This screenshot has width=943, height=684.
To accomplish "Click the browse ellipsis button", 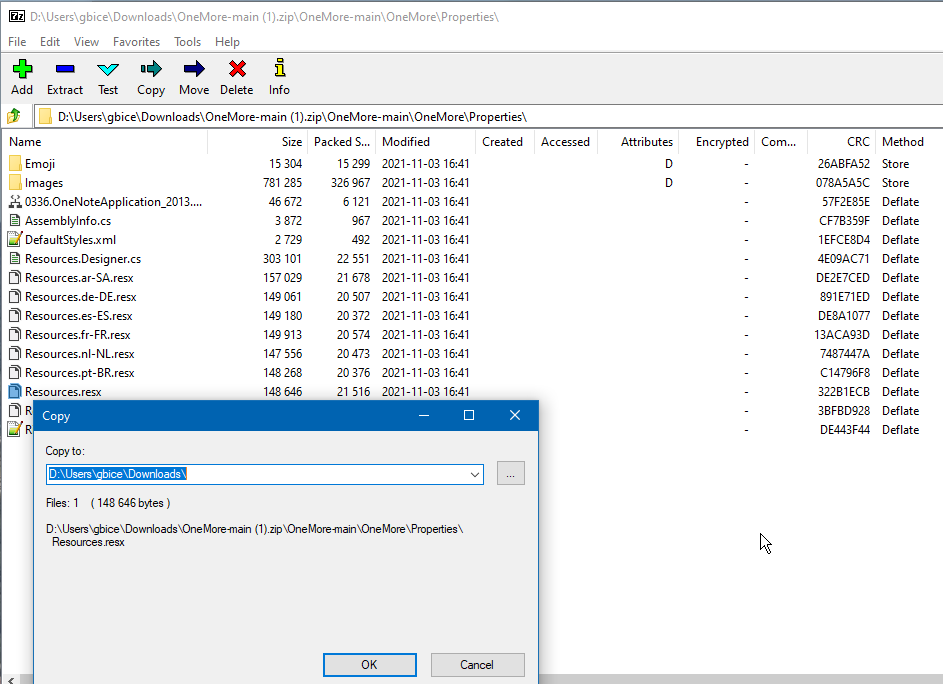I will click(510, 473).
